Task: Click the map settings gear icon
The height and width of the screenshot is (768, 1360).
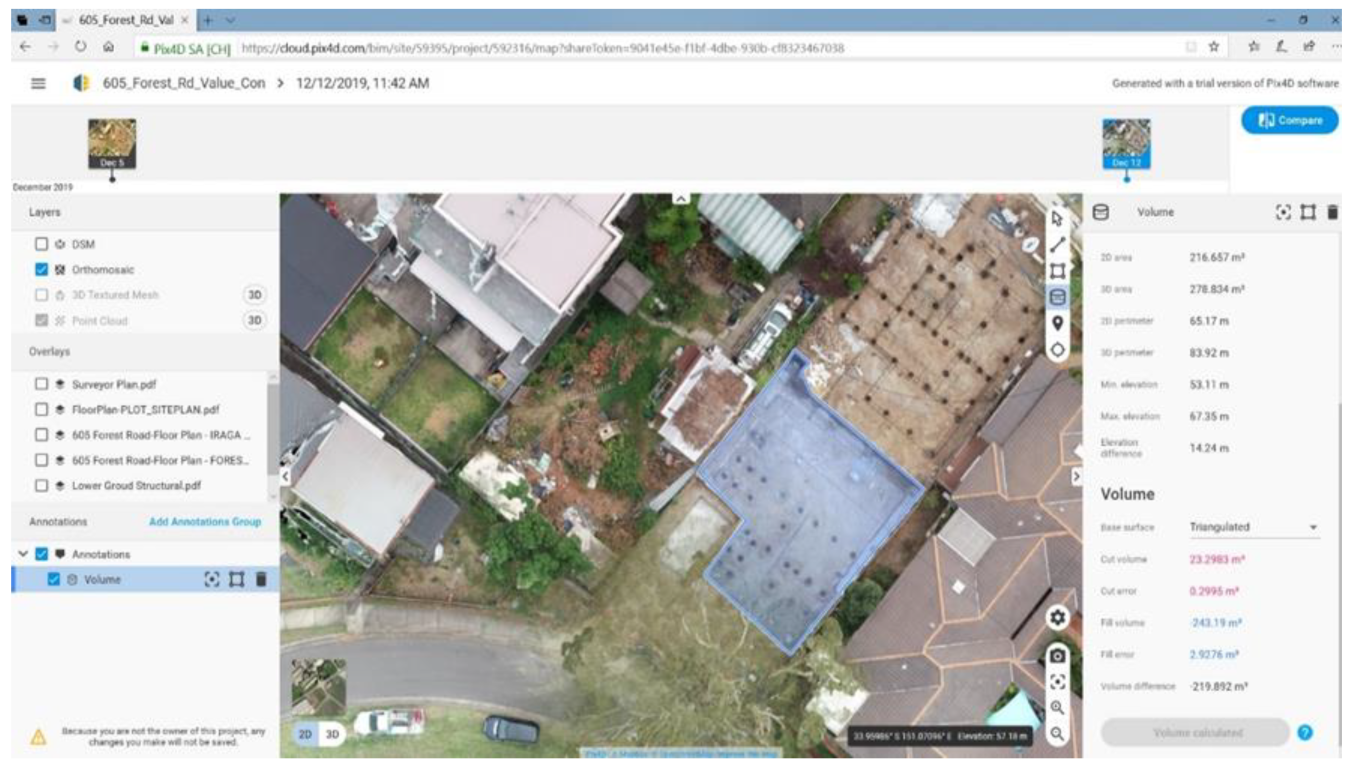Action: point(1057,618)
